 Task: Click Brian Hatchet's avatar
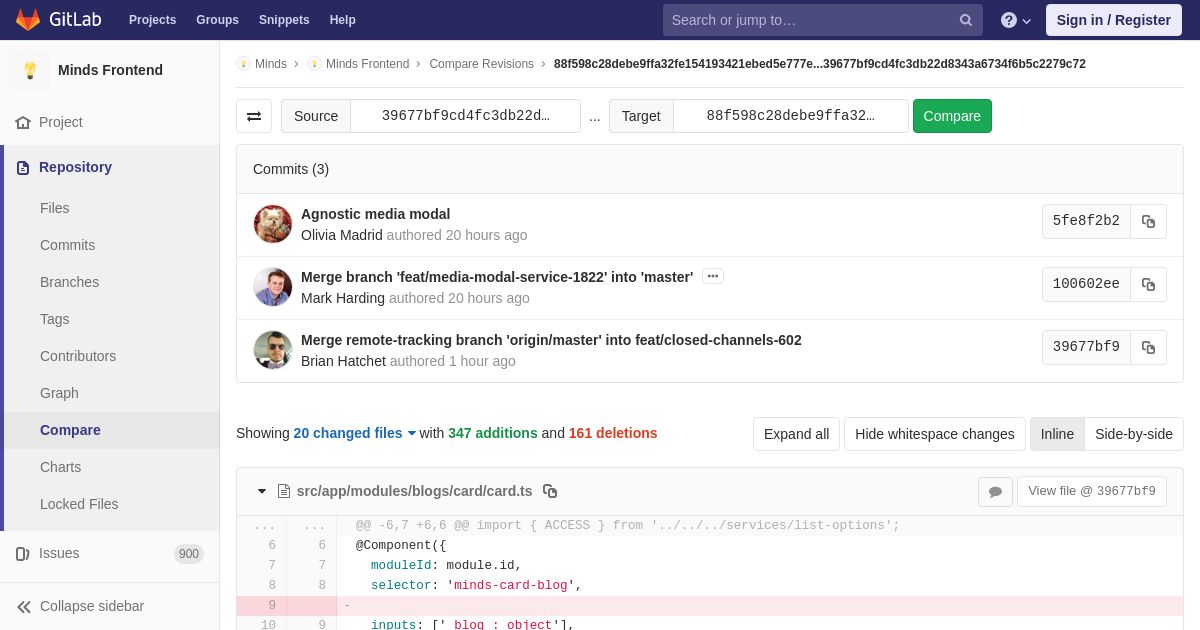click(x=273, y=350)
